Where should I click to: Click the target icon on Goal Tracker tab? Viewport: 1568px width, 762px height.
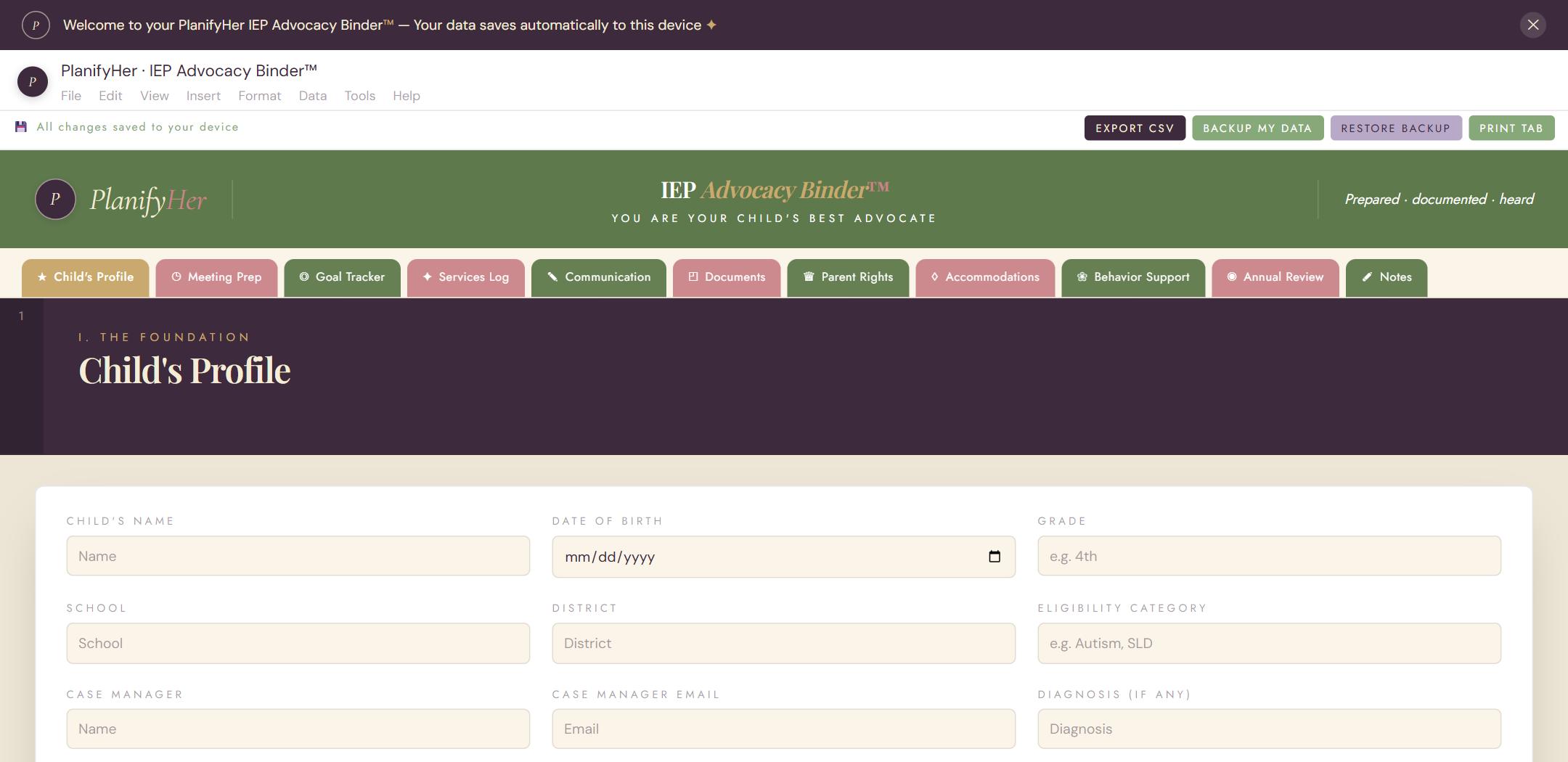coord(304,277)
